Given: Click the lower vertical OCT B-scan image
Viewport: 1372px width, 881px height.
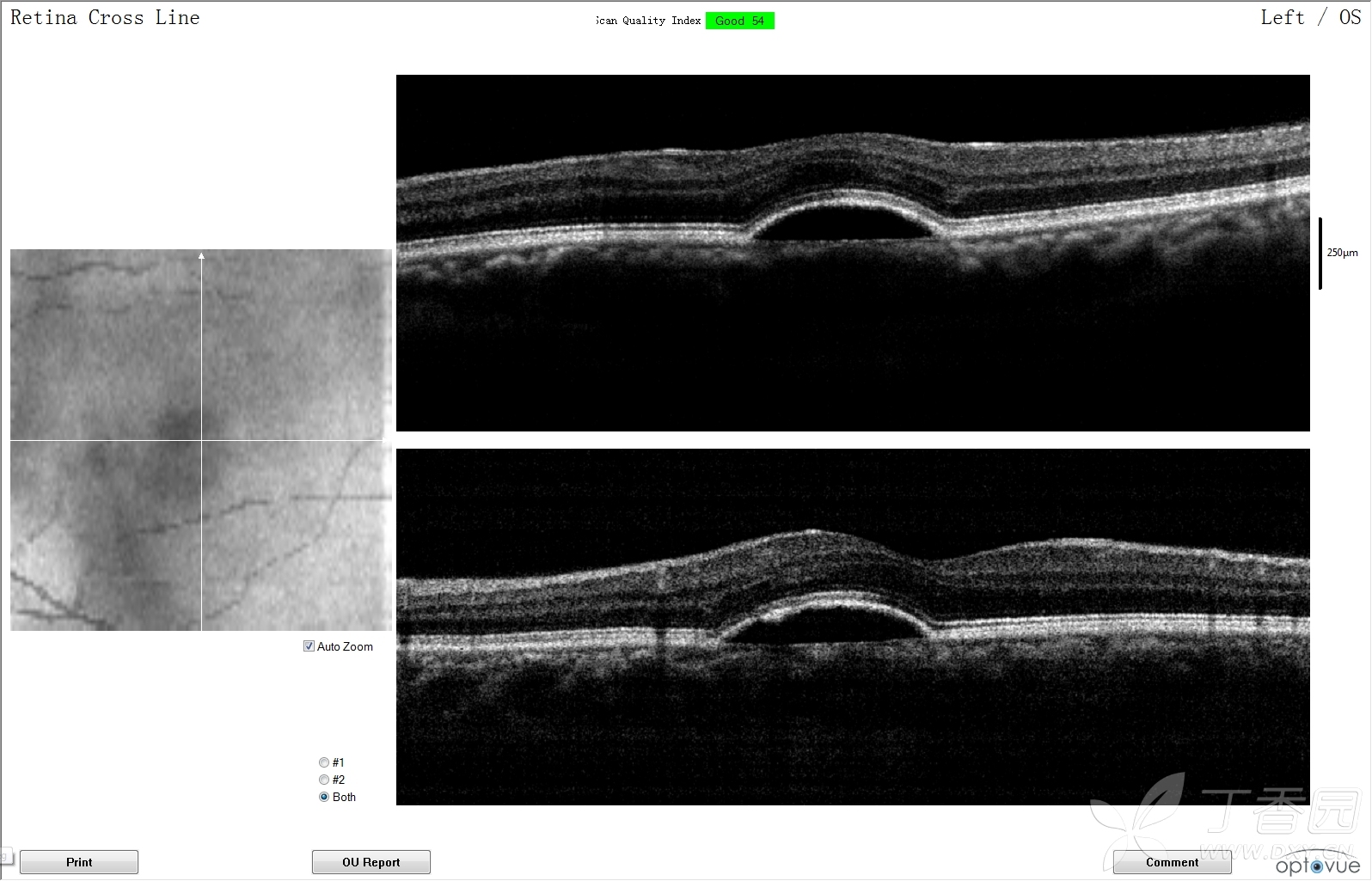Looking at the screenshot, I should pos(853,627).
